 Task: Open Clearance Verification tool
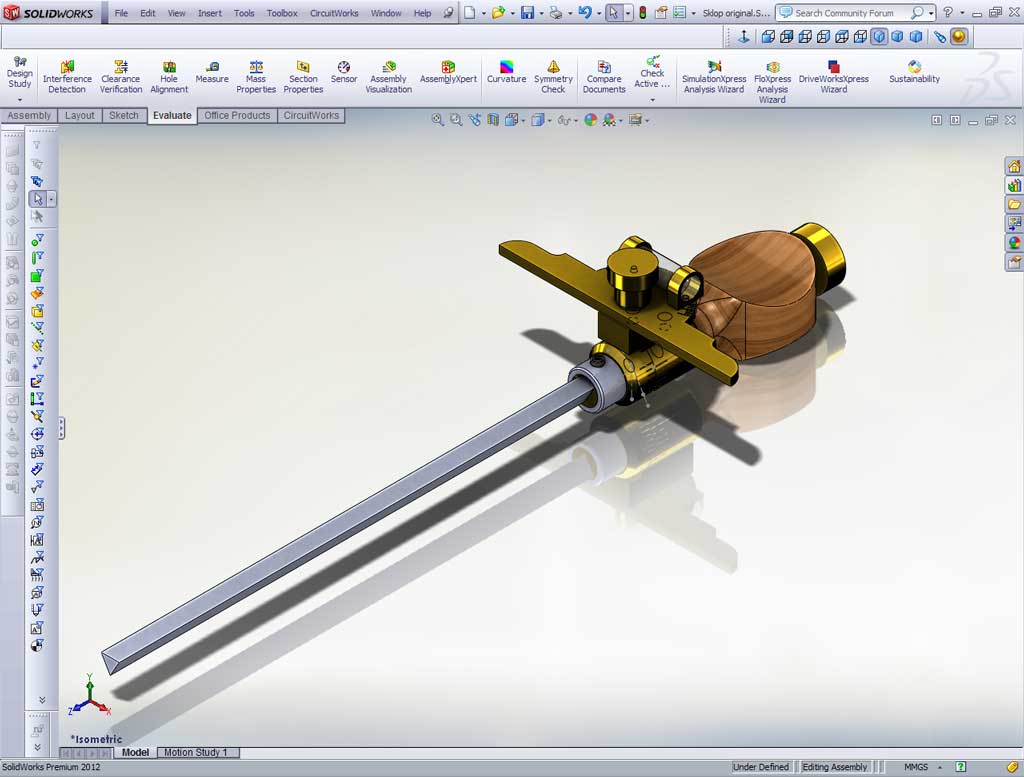(x=121, y=77)
